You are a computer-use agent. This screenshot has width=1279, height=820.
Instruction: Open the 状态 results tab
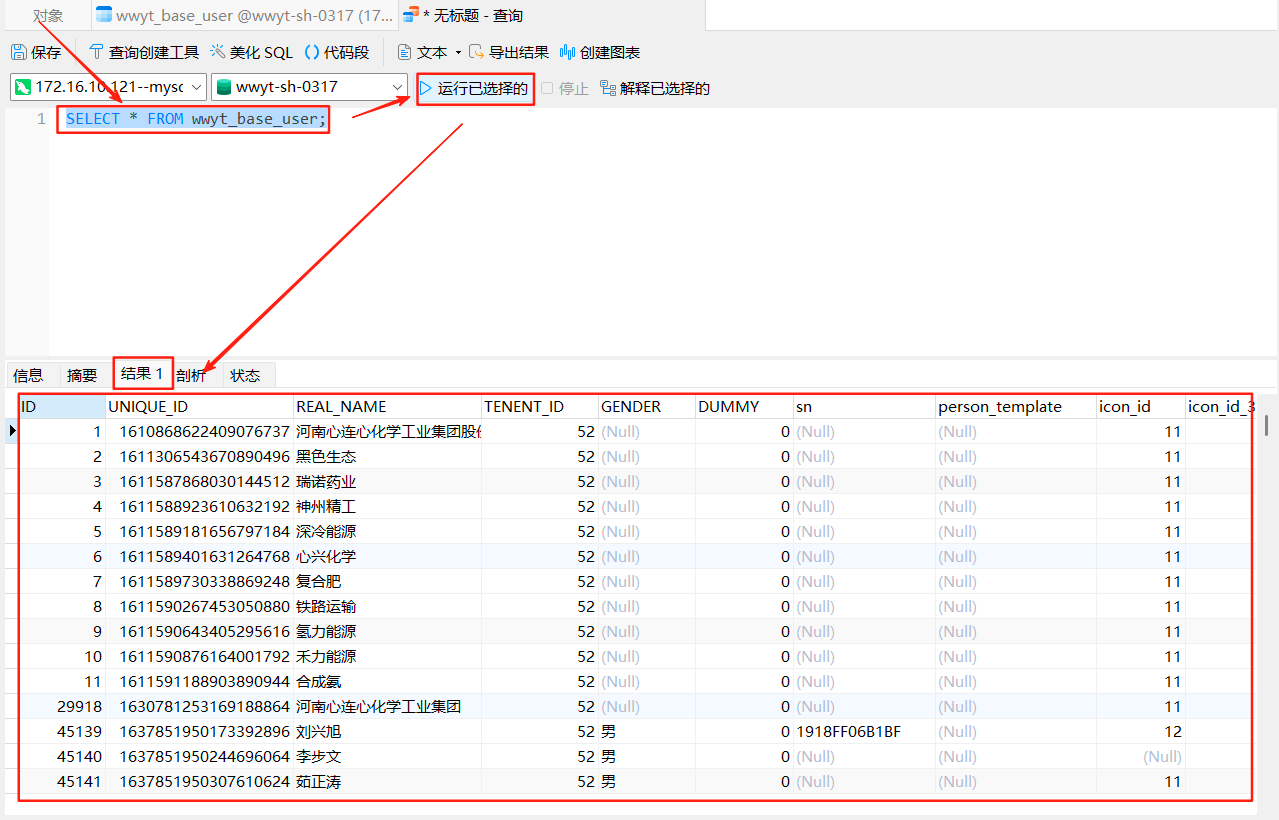(245, 375)
